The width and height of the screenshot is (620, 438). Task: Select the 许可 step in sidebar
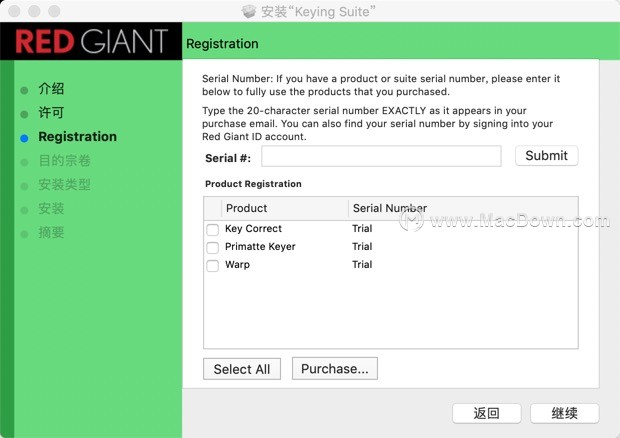pos(51,113)
